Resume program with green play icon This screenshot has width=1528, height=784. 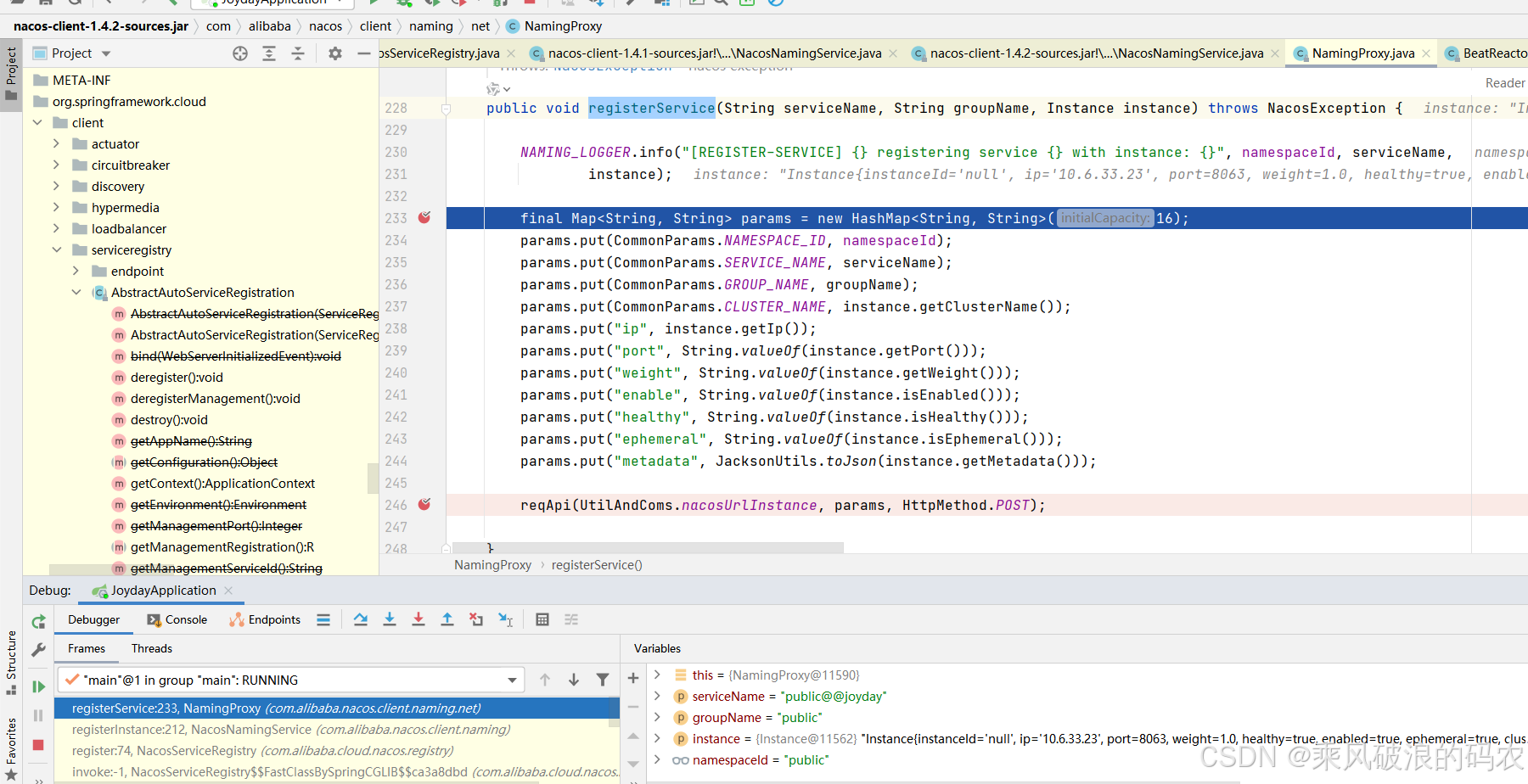click(38, 686)
